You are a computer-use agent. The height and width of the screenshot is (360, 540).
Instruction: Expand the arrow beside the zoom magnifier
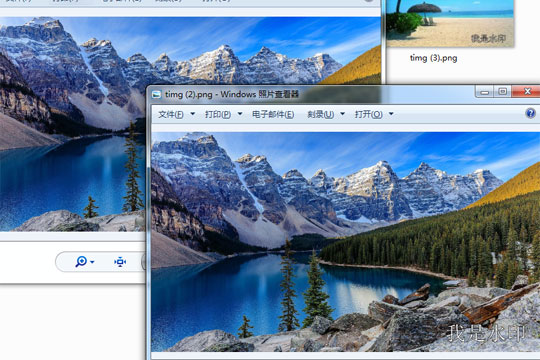[92, 262]
